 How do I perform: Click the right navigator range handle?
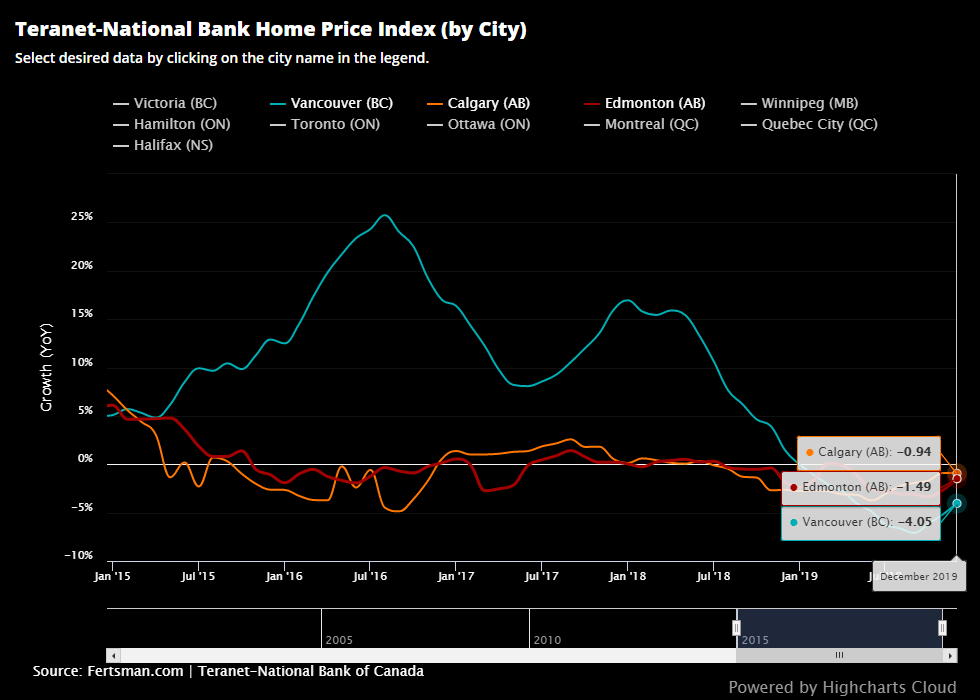coord(941,625)
